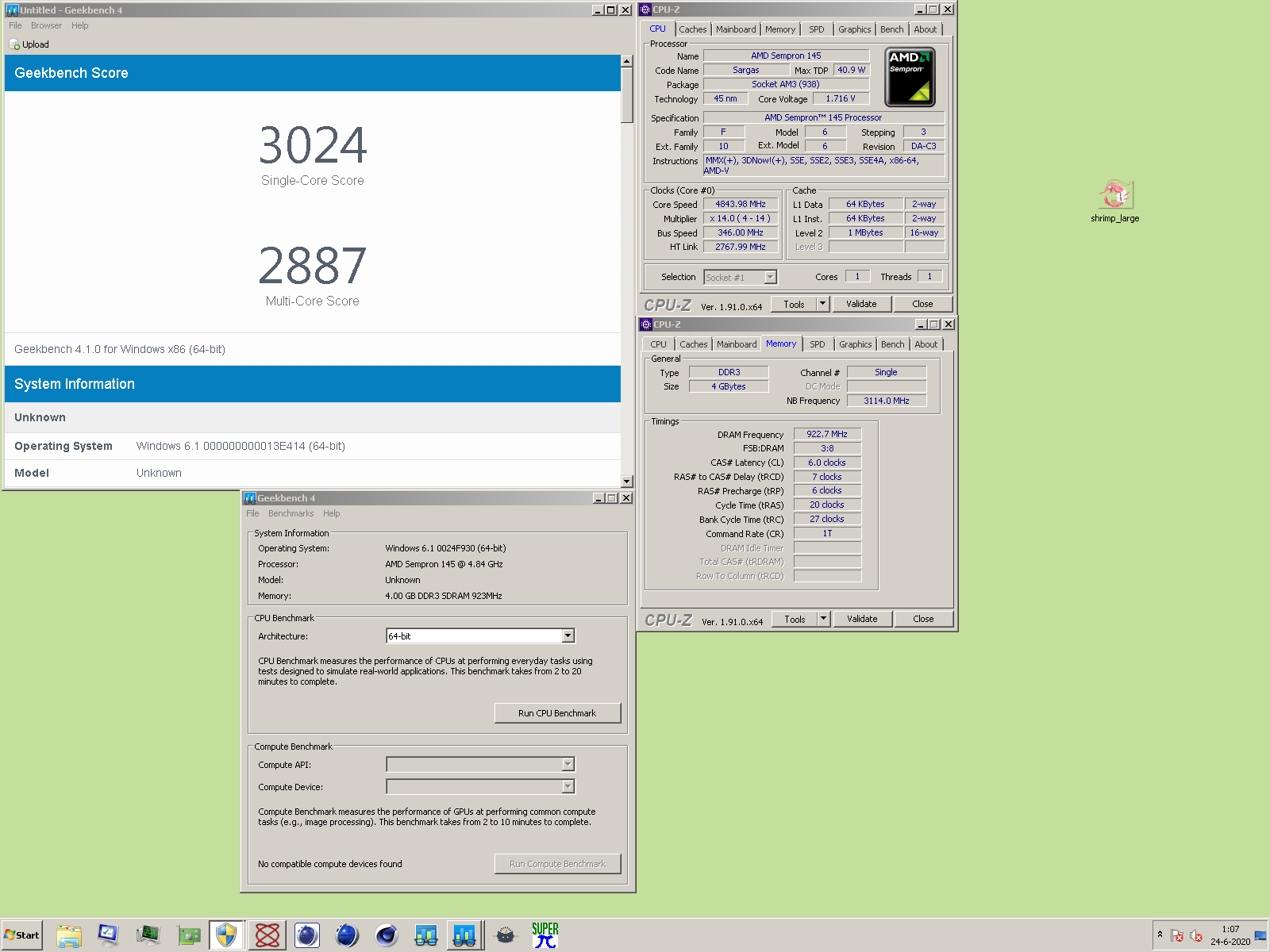Click Validate in upper CPU-Z window
1270x952 pixels.
click(x=862, y=304)
